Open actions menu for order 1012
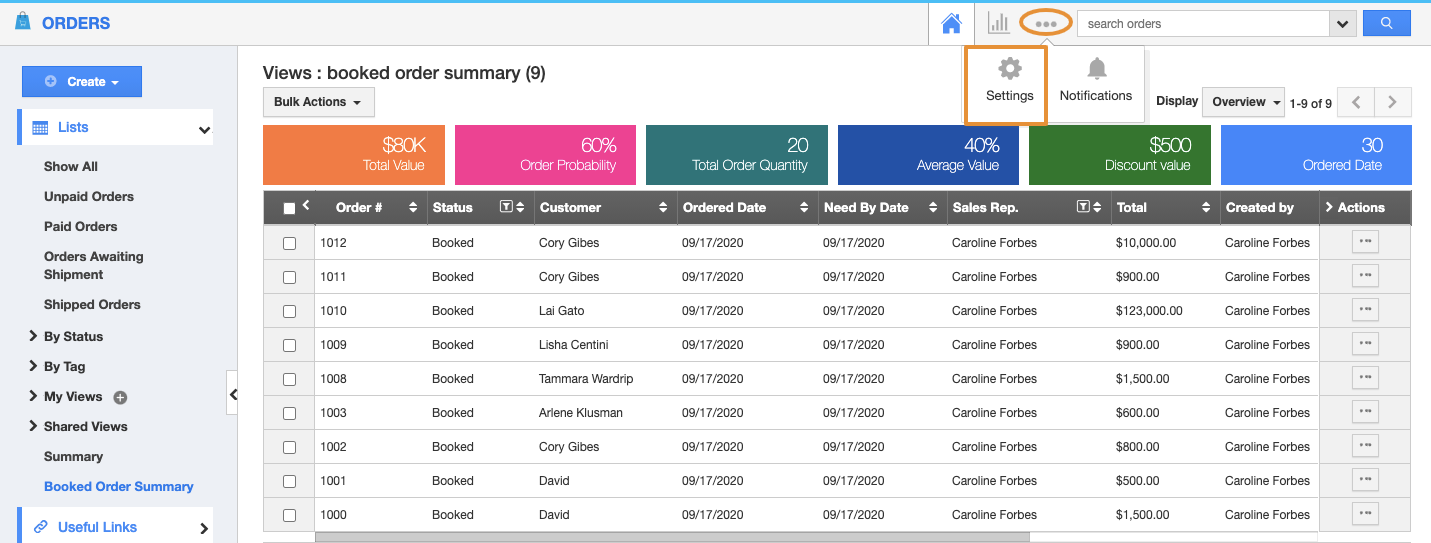Viewport: 1431px width, 543px height. tap(1365, 242)
